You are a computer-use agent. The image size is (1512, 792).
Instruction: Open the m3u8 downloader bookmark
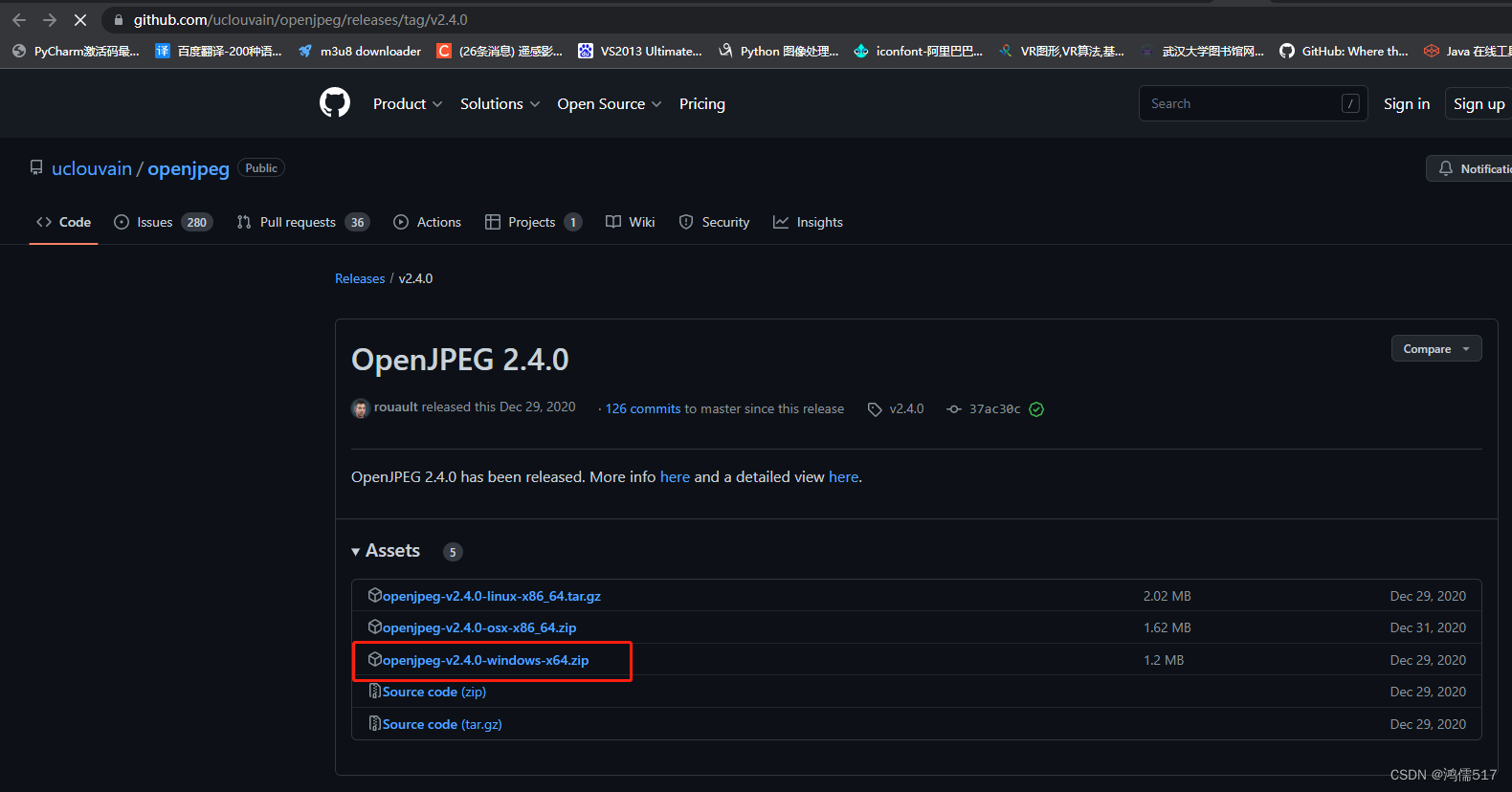tap(360, 52)
